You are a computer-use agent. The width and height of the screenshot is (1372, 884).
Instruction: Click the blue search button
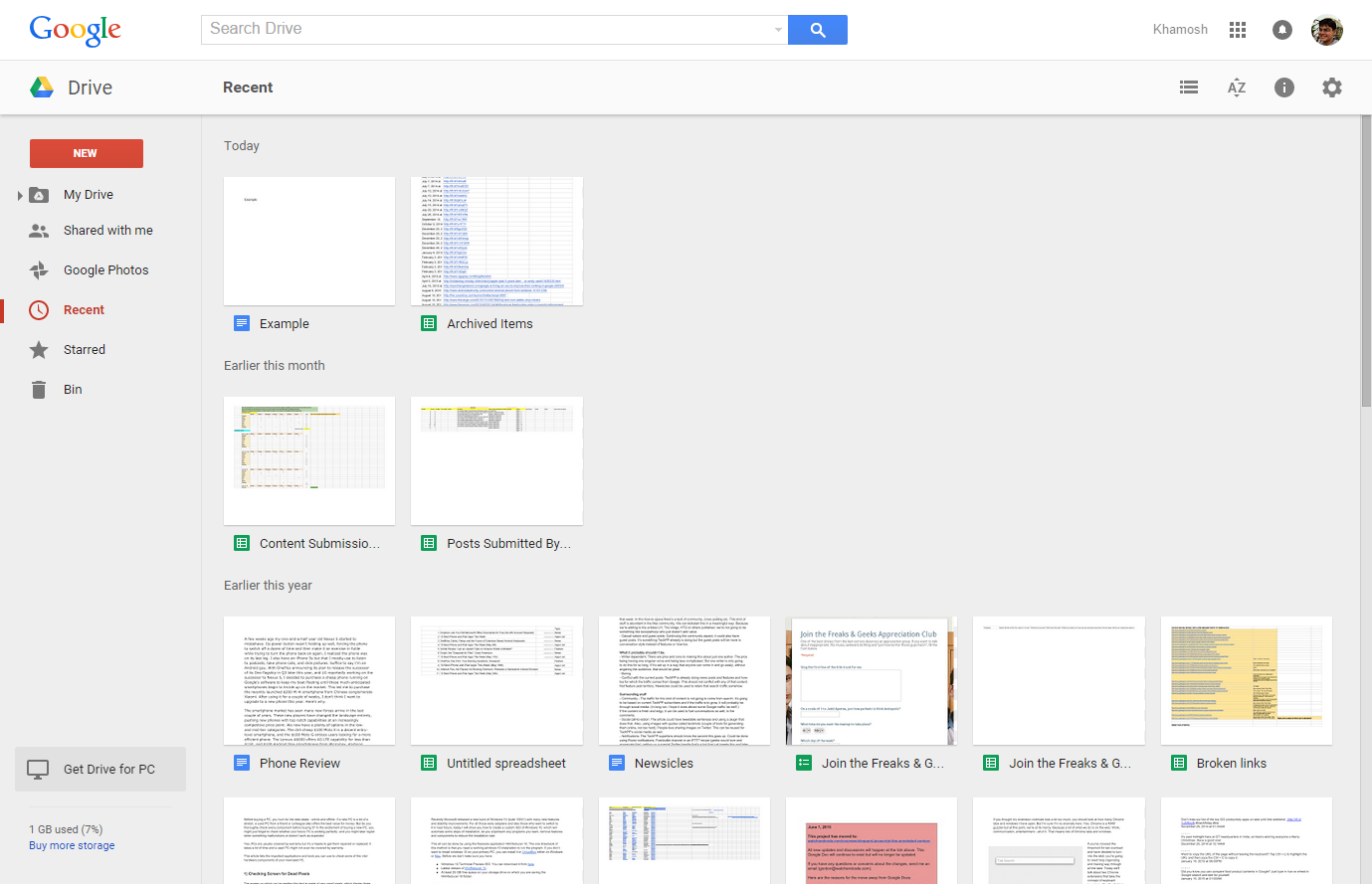(x=817, y=30)
